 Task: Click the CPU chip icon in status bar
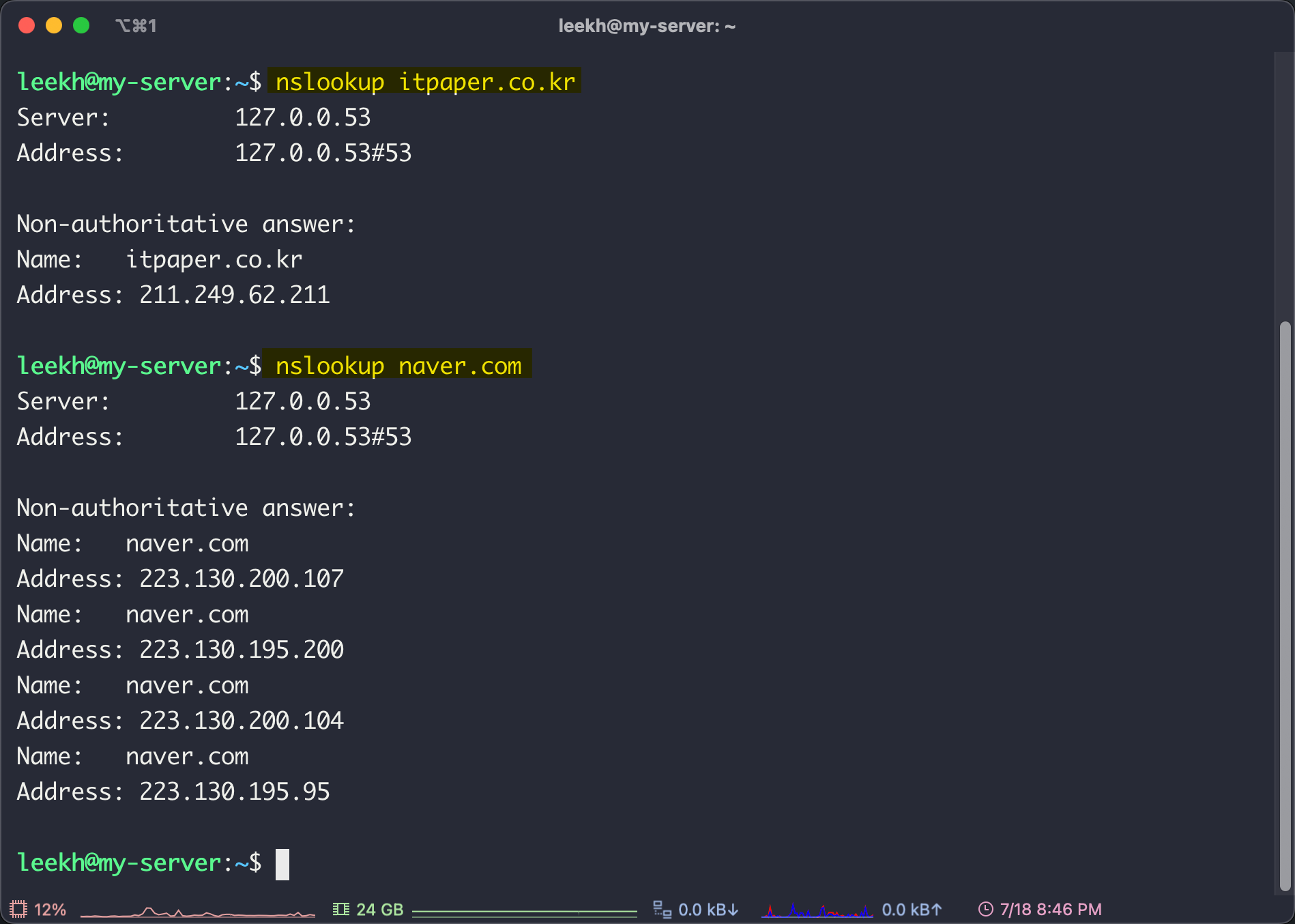point(18,909)
